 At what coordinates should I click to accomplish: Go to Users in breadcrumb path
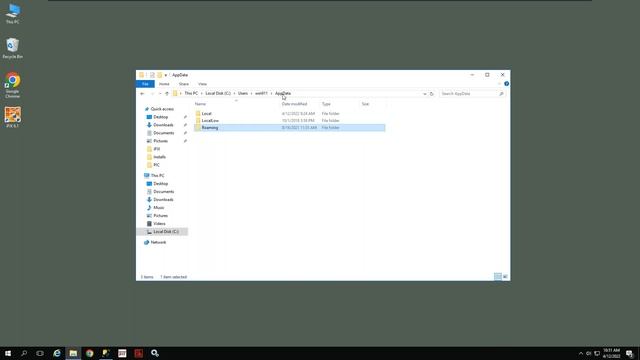point(243,93)
